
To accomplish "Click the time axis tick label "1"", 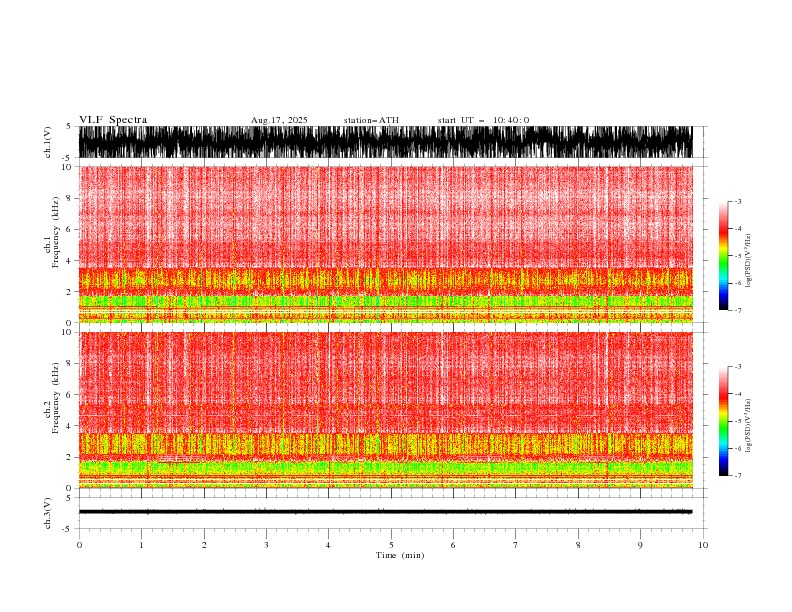I will (141, 545).
